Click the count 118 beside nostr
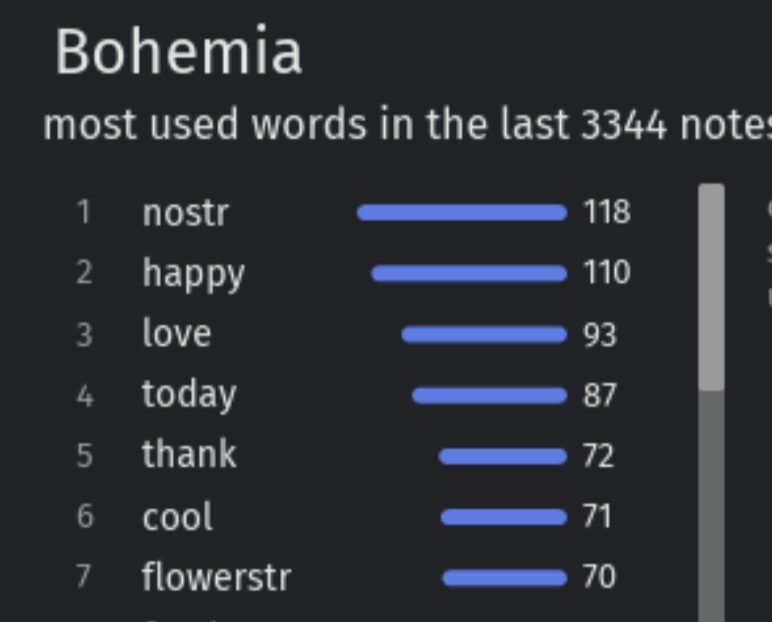The image size is (772, 622). [607, 212]
